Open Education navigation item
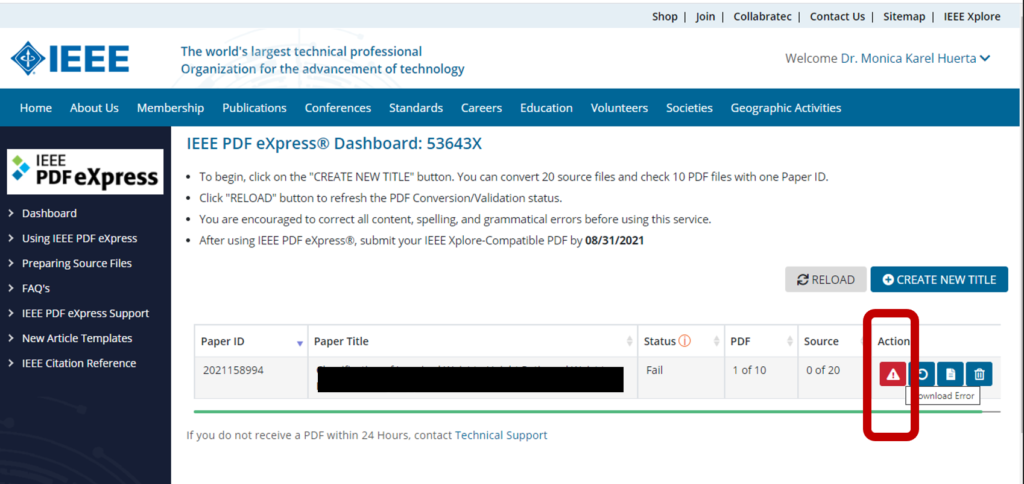 click(547, 108)
